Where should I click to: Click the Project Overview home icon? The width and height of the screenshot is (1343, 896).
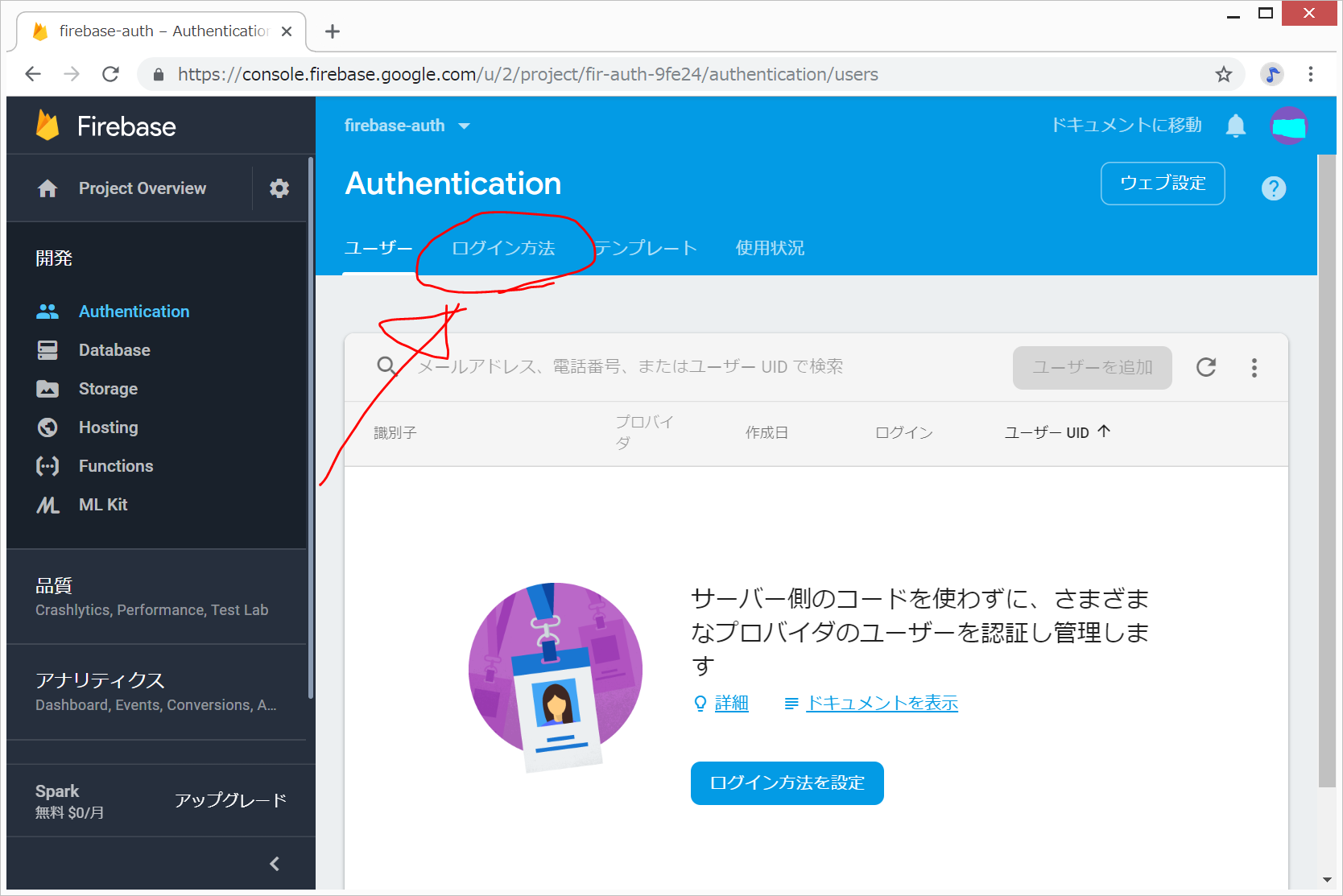point(48,188)
